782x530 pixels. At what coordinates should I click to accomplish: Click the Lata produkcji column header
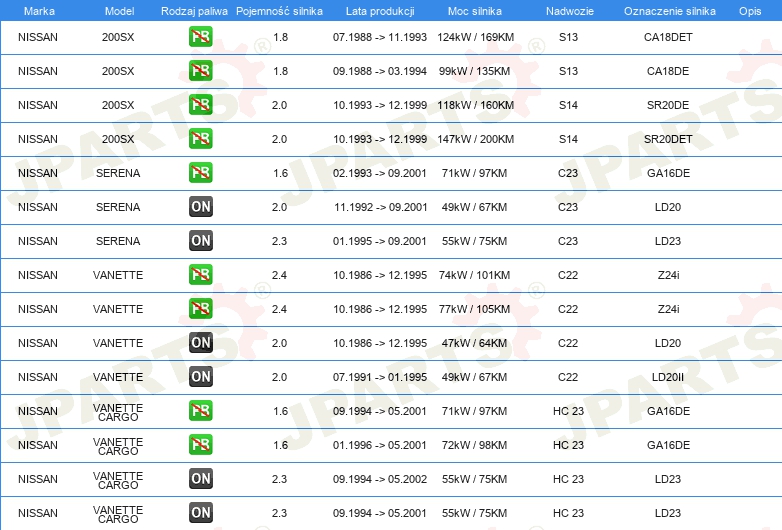tap(380, 11)
